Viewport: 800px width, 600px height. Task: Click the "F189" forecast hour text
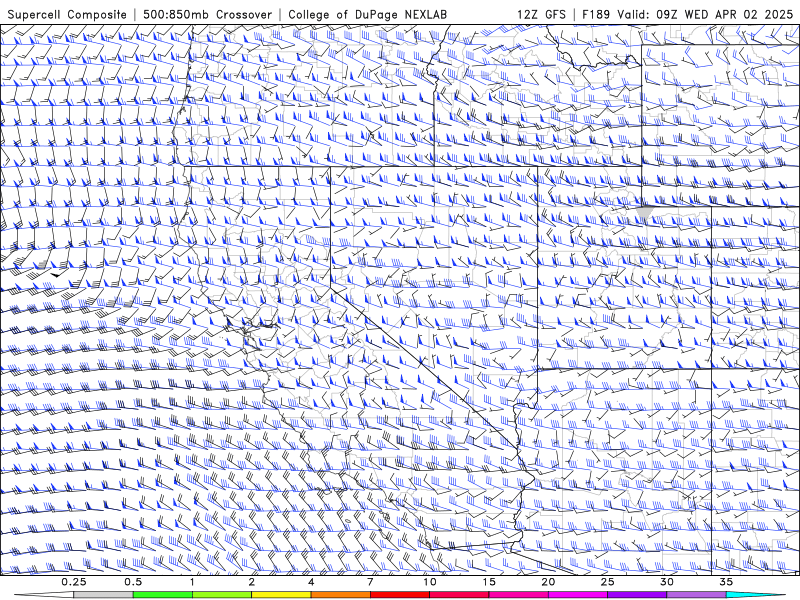pos(596,14)
